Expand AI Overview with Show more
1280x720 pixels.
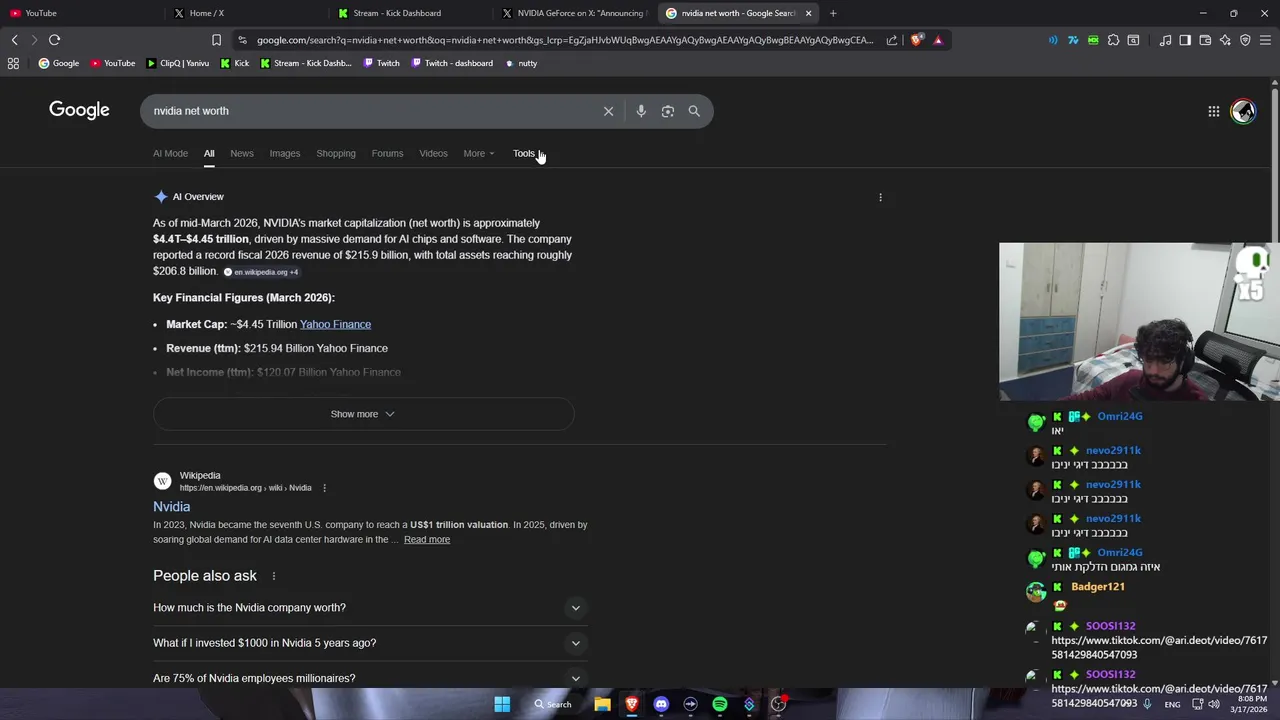coord(363,414)
